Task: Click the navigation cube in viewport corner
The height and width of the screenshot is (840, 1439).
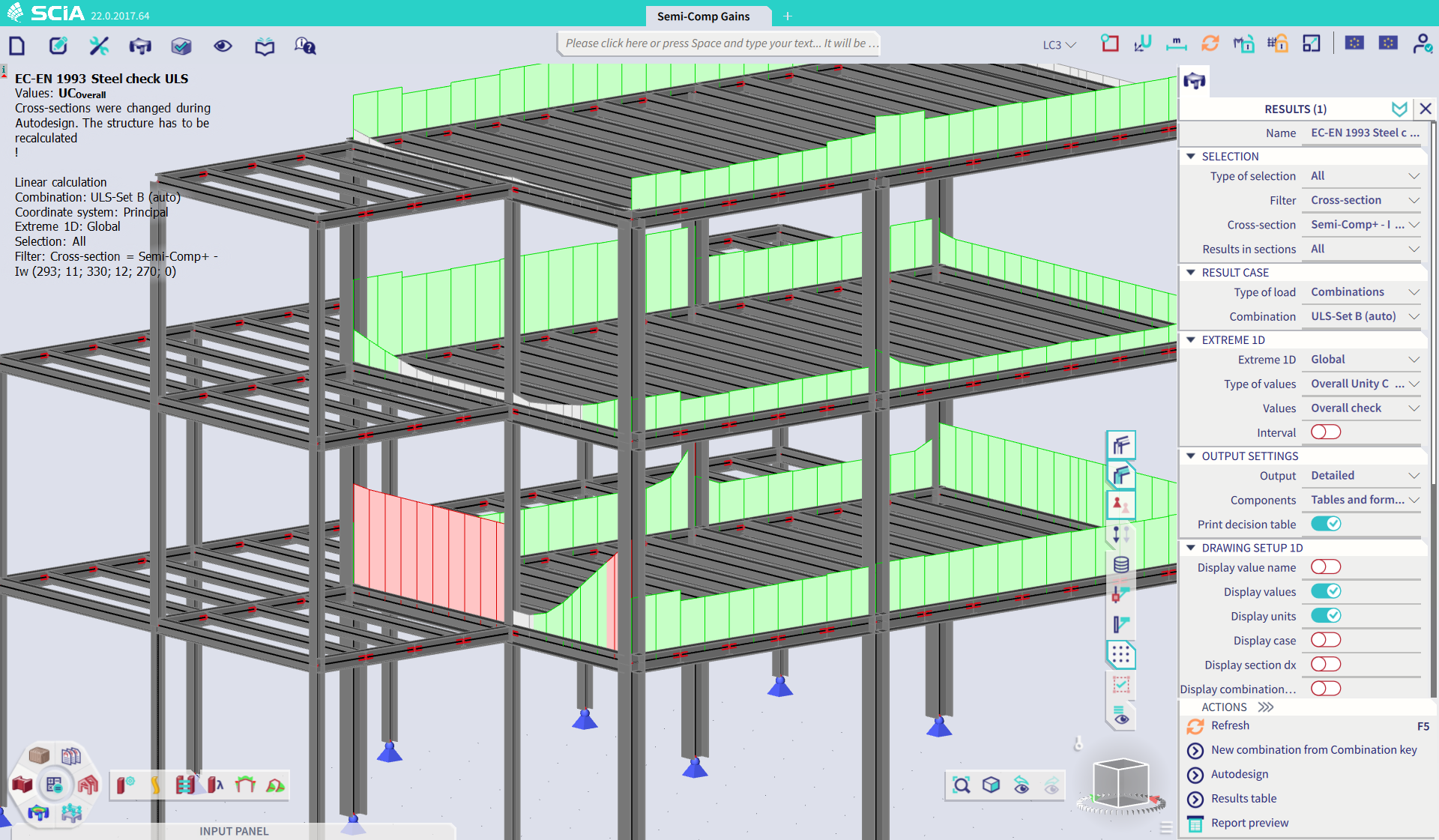Action: coord(1120,783)
